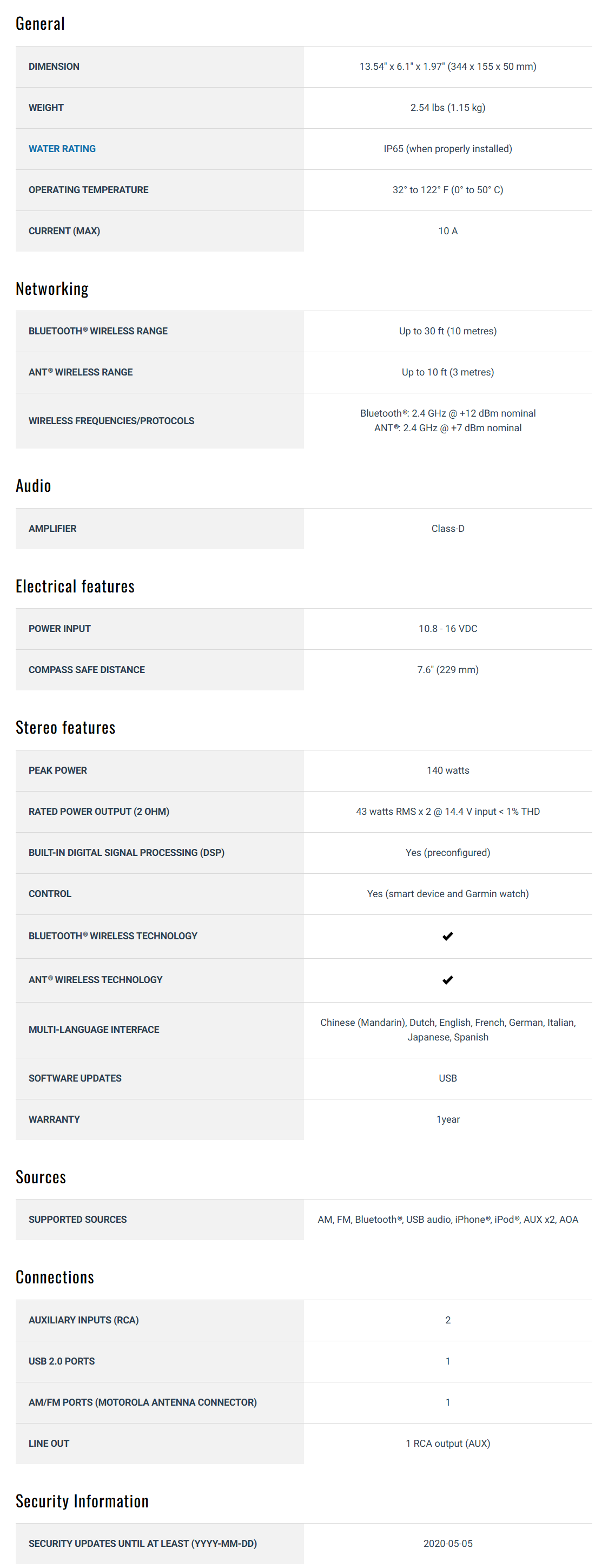Select the Electrical features heading
615x1568 pixels.
pos(75,586)
